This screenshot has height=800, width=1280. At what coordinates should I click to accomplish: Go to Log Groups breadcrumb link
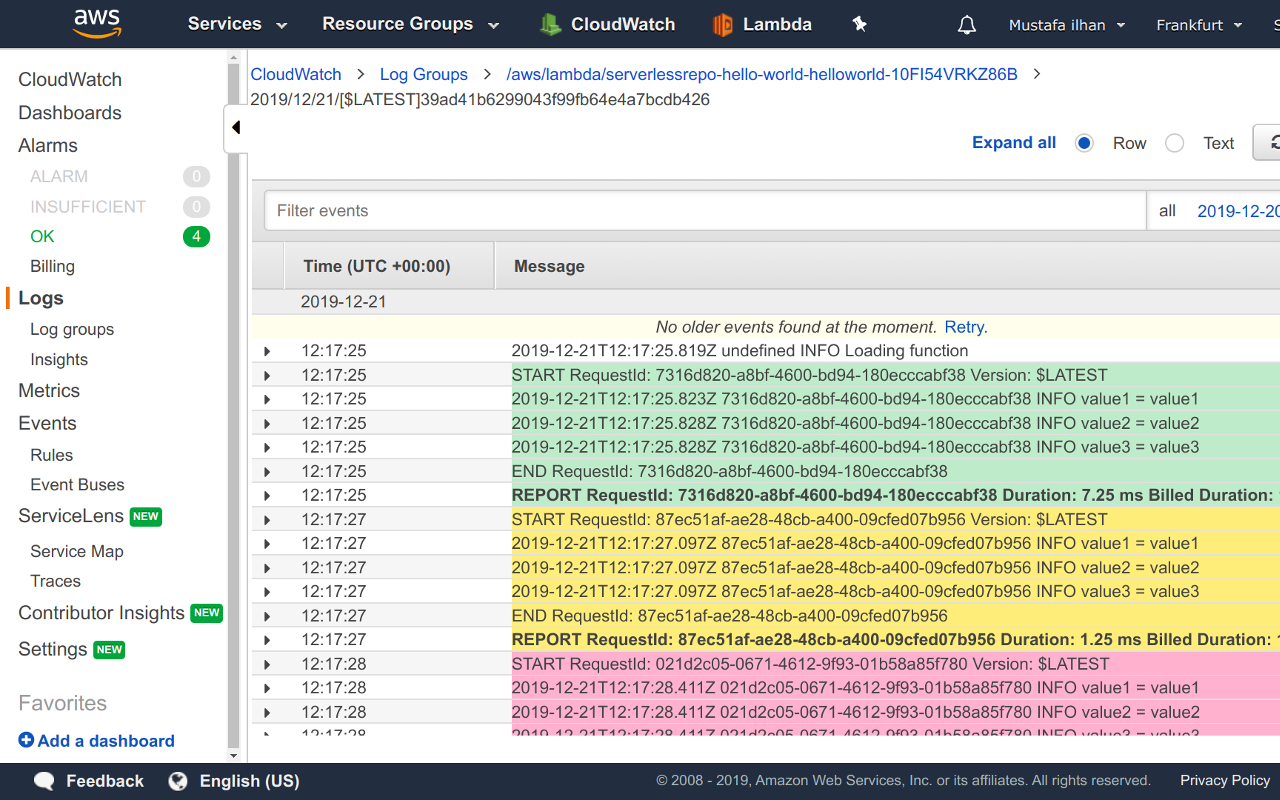(424, 74)
